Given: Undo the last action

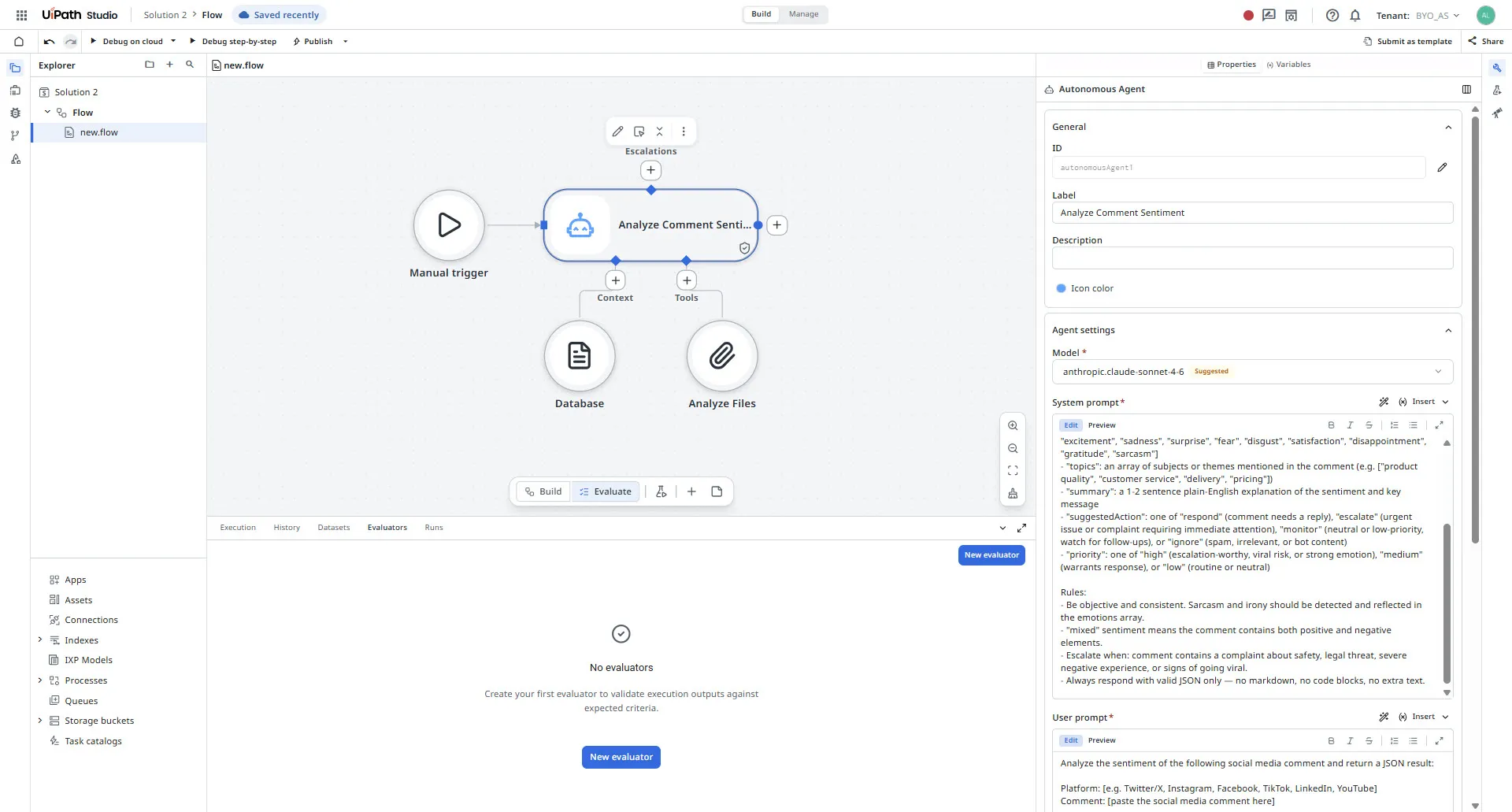Looking at the screenshot, I should point(50,42).
